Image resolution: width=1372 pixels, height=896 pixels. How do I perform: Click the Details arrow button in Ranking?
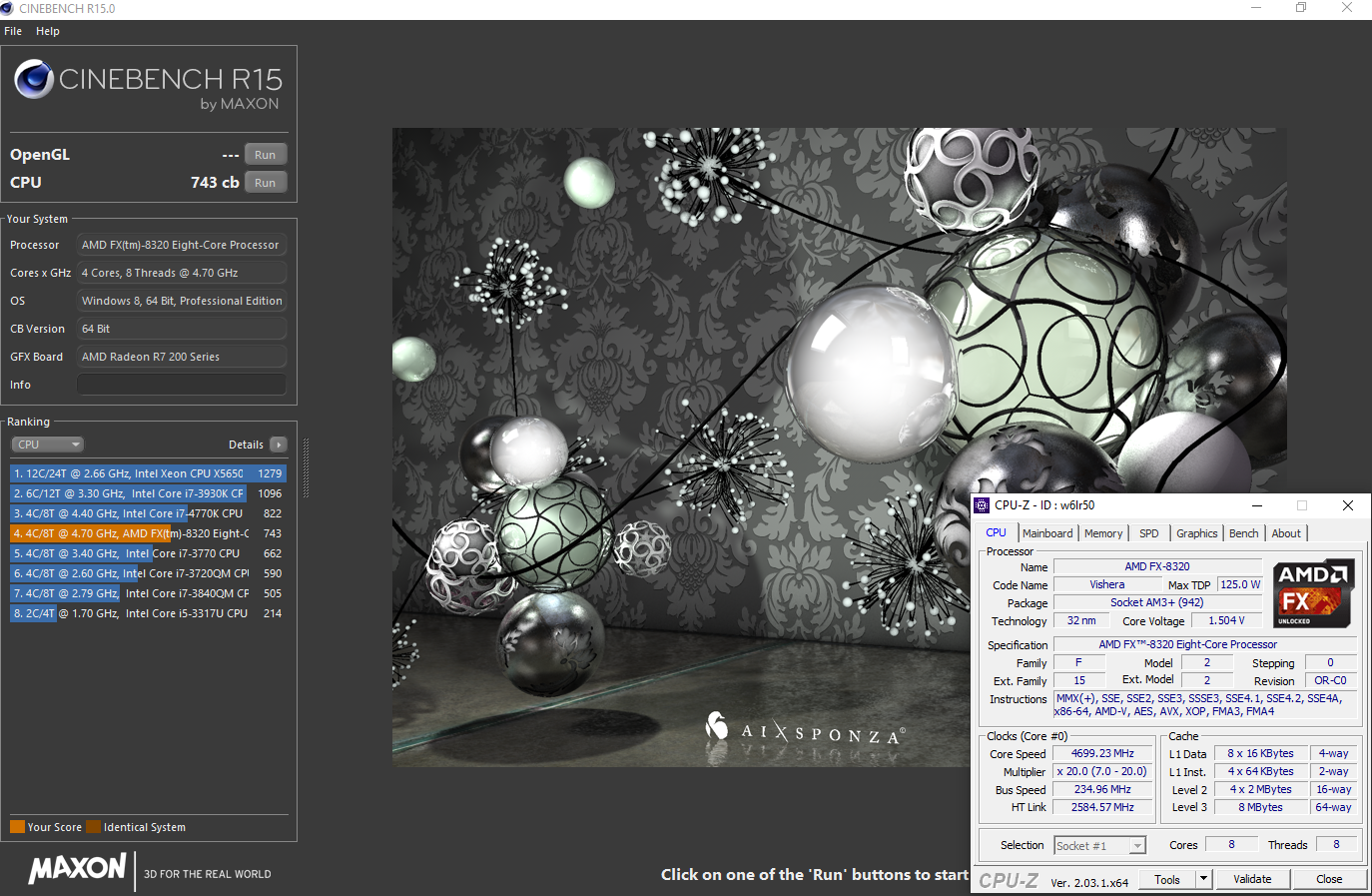pos(278,445)
